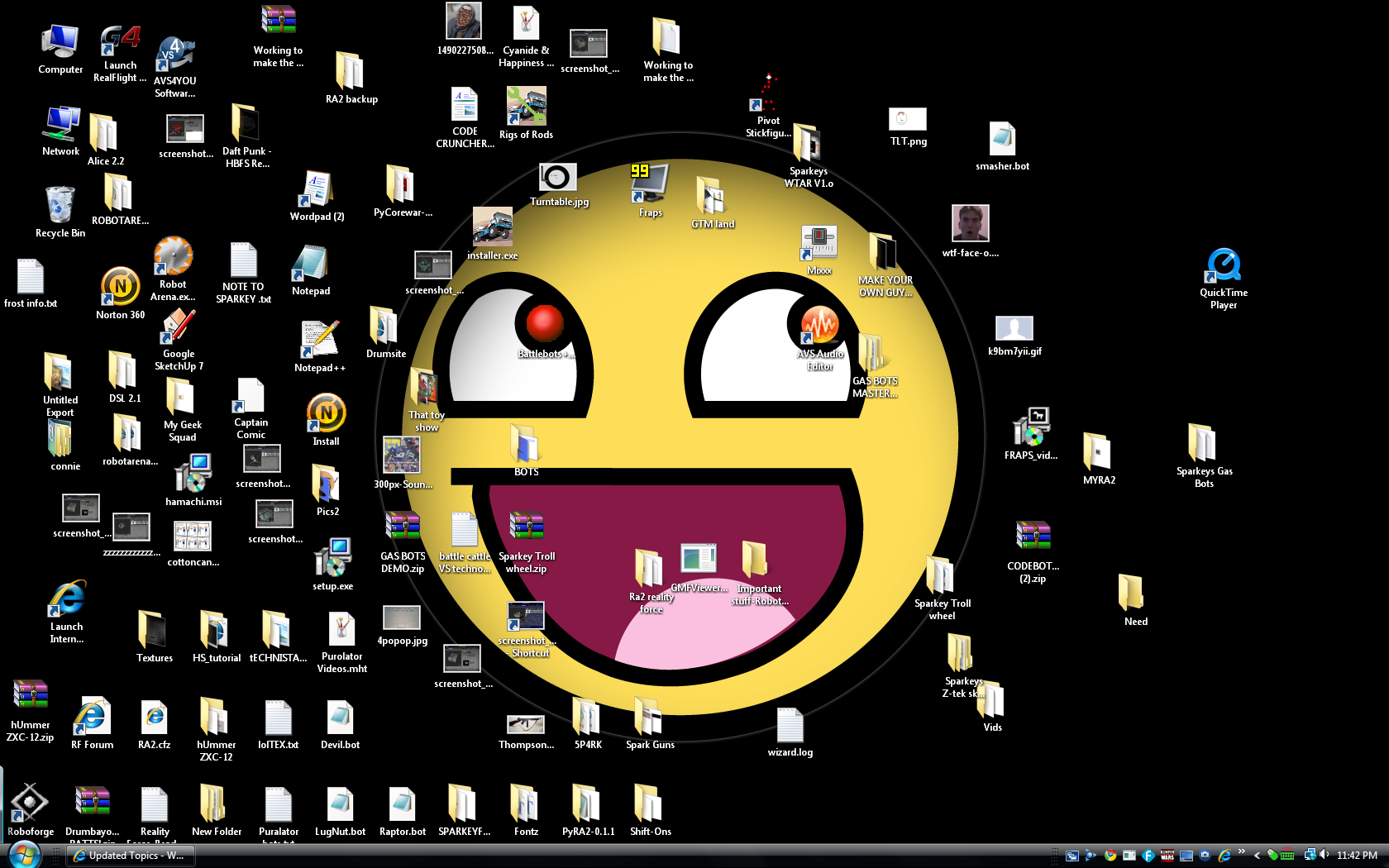Select GAS BOTS DEMO.zip archive
The image size is (1389, 868).
point(403,542)
